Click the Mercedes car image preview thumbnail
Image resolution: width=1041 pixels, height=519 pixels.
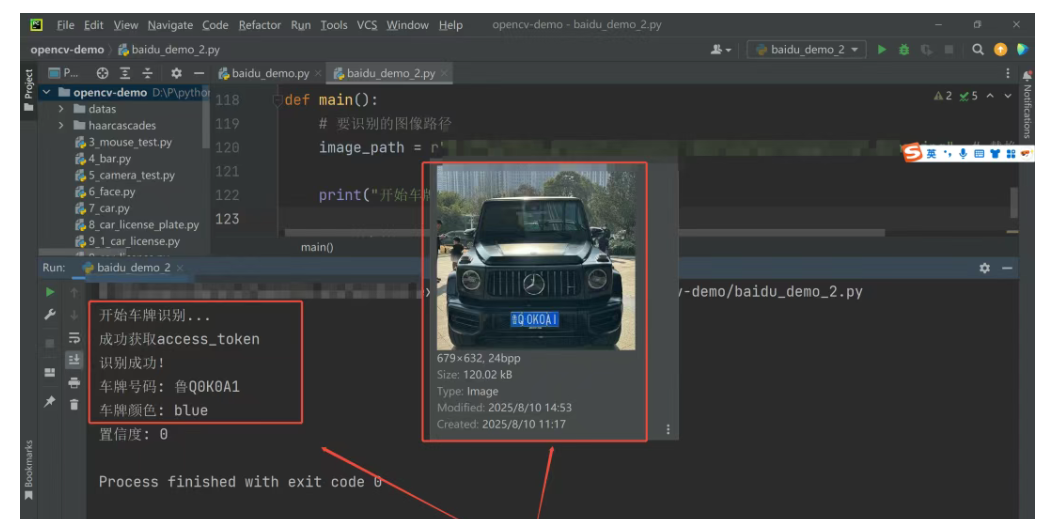[535, 257]
